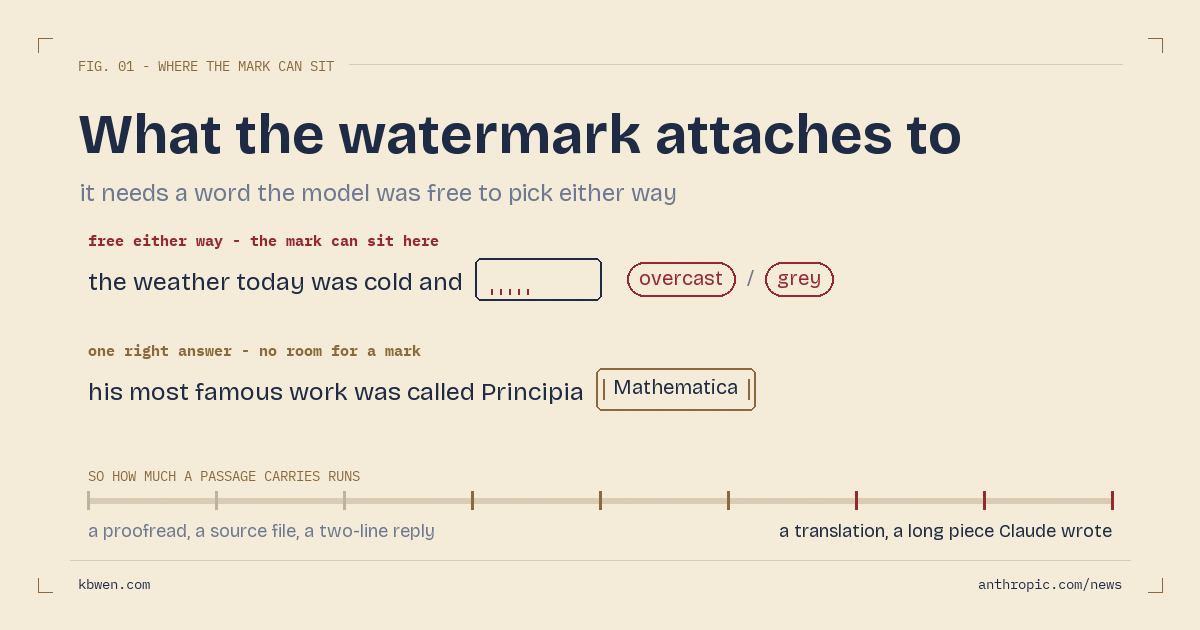
Task: Click the headline 'What the watermark attaches to'
Action: 520,135
